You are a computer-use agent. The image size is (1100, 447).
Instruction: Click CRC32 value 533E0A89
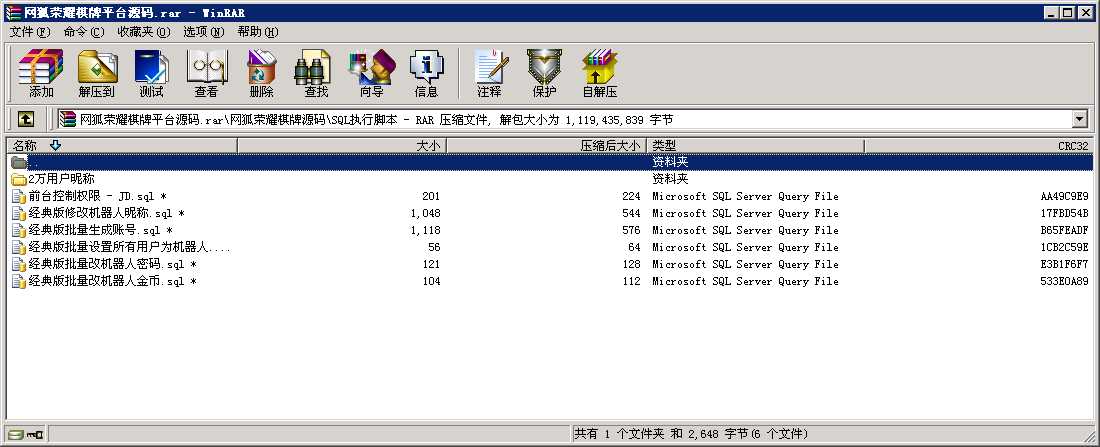pyautogui.click(x=1064, y=281)
